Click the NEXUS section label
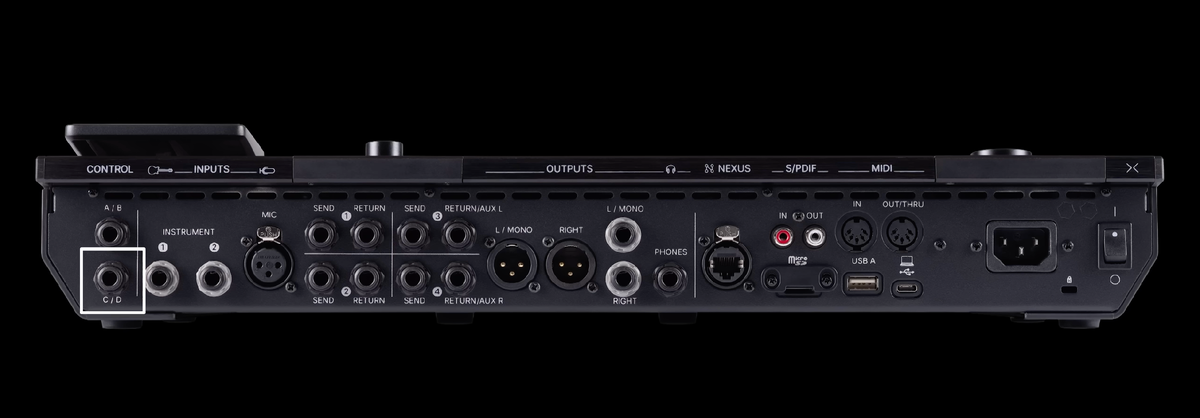The width and height of the screenshot is (1200, 418). click(735, 169)
